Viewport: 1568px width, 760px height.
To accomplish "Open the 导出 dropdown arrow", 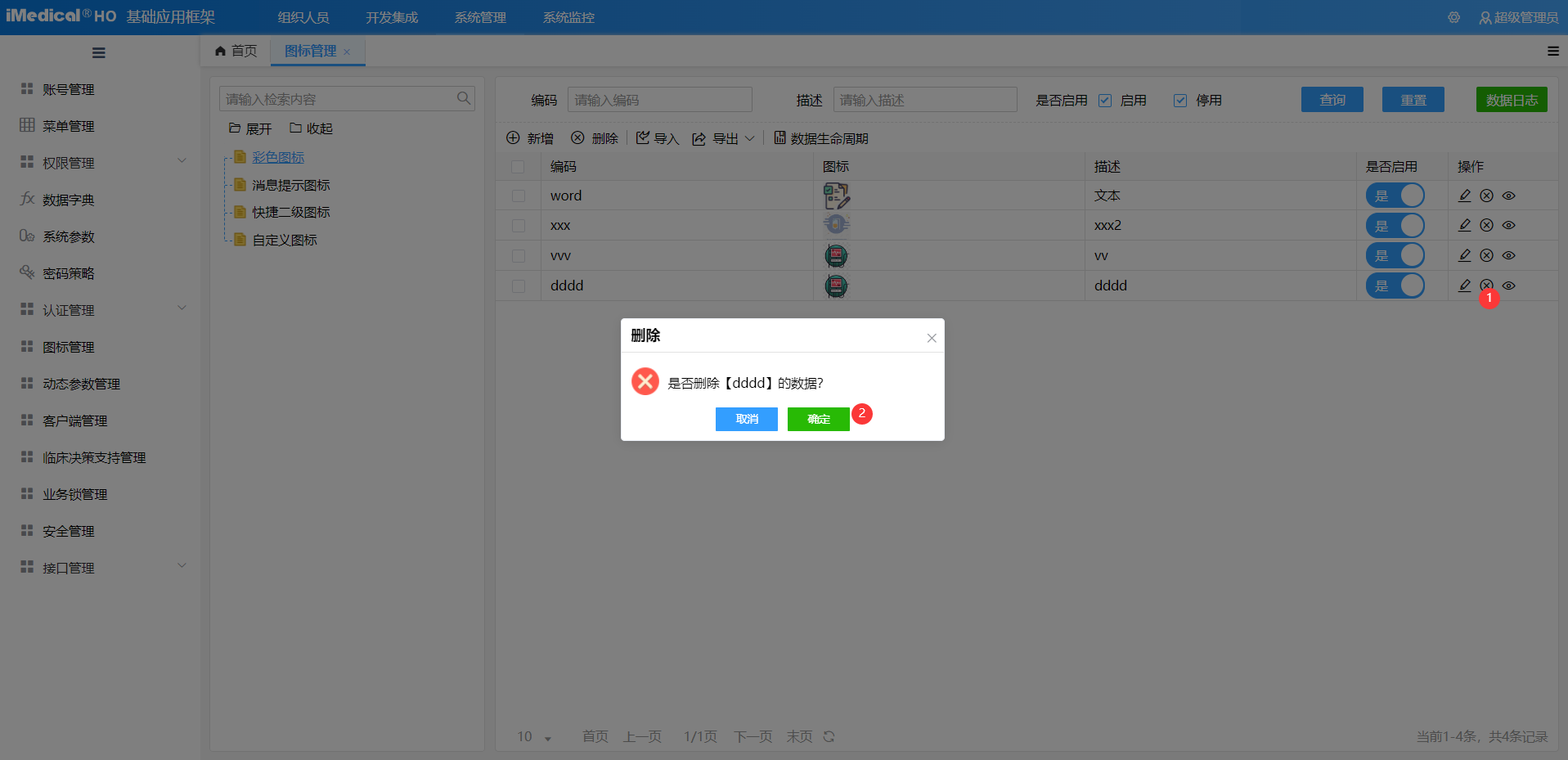I will tap(749, 138).
